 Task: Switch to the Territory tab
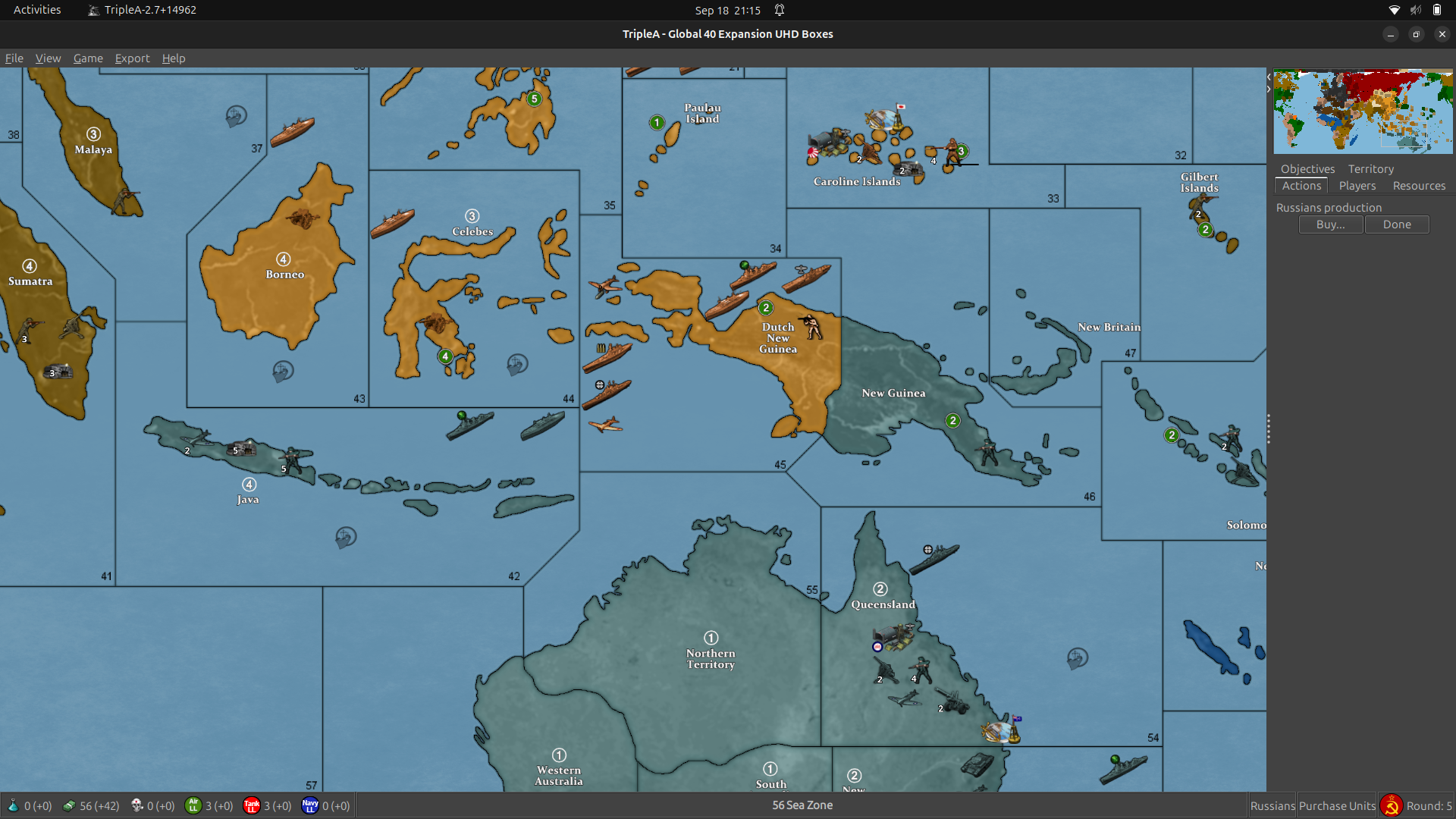pyautogui.click(x=1370, y=169)
